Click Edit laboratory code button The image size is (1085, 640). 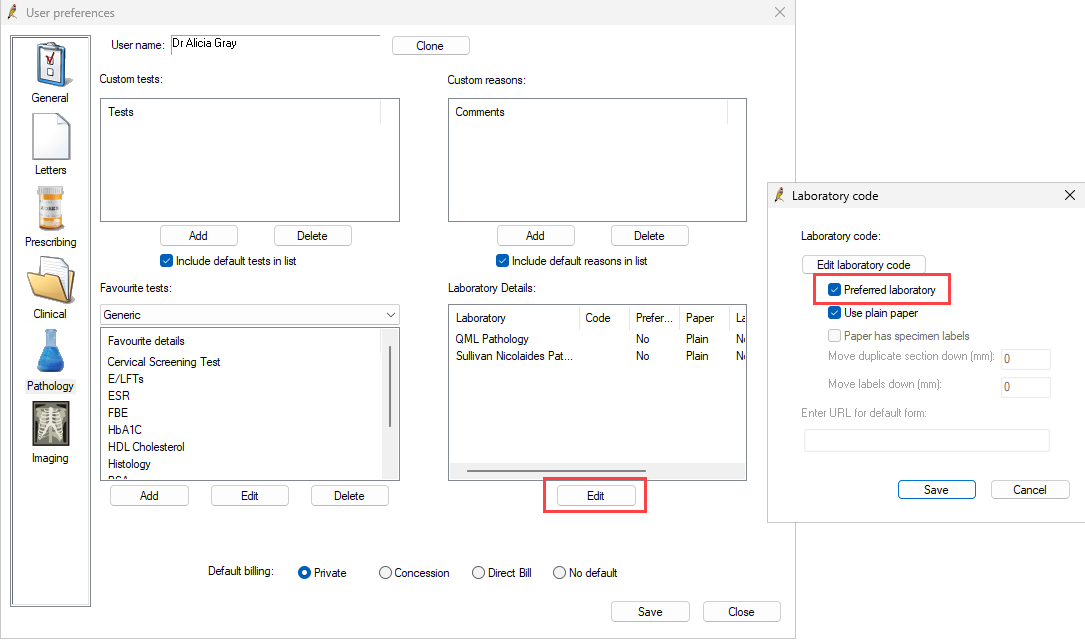863,265
